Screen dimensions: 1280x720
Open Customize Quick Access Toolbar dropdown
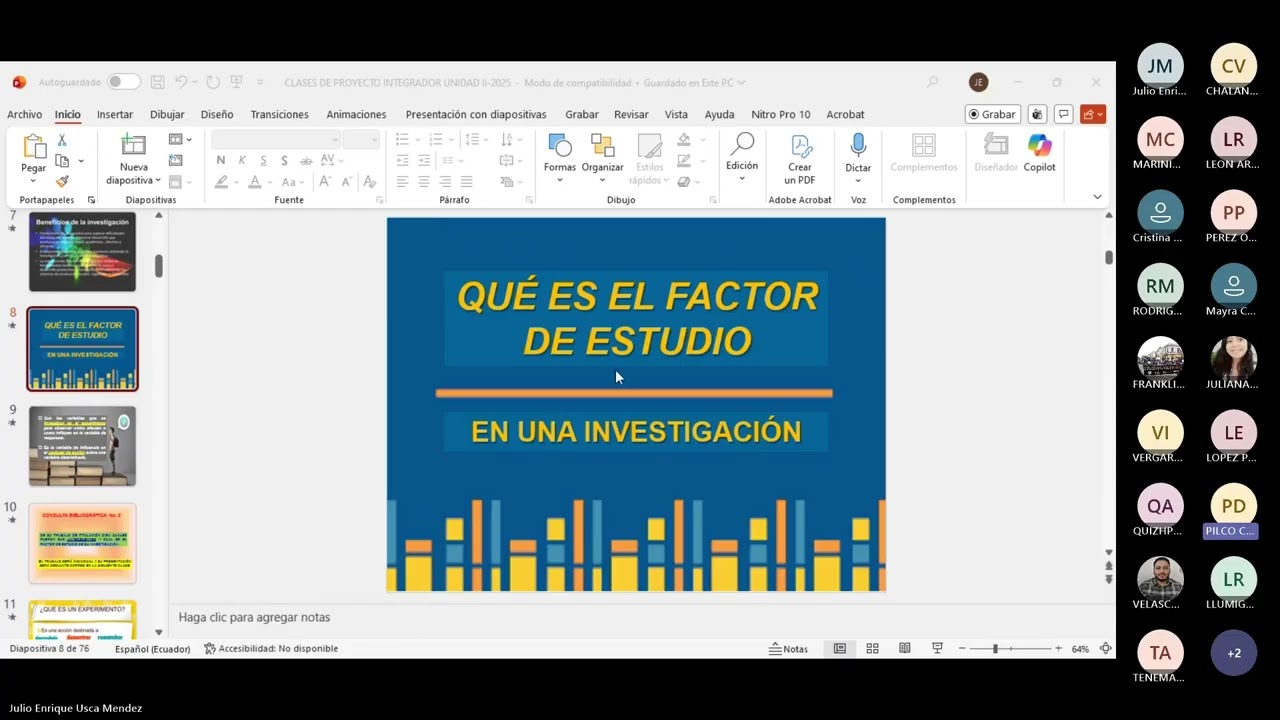pos(260,82)
